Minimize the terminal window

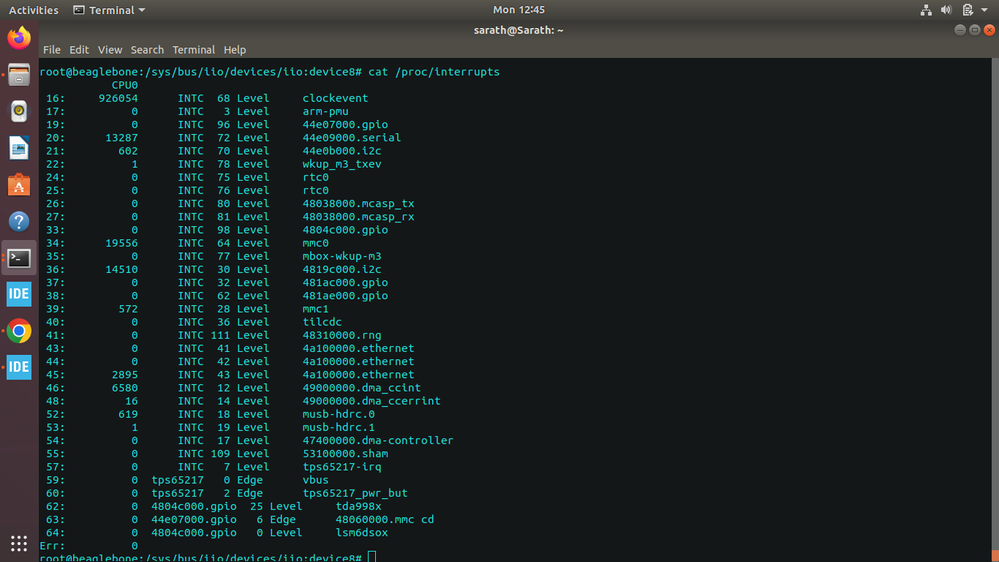coord(959,30)
